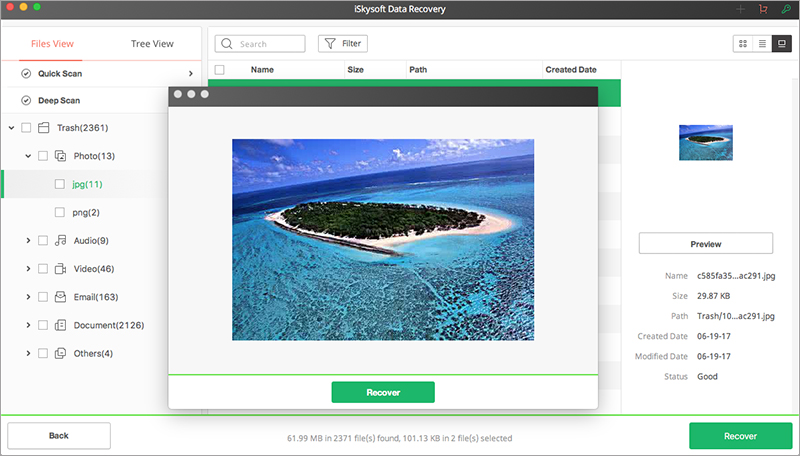Click the island thumbnail in details pane

706,142
